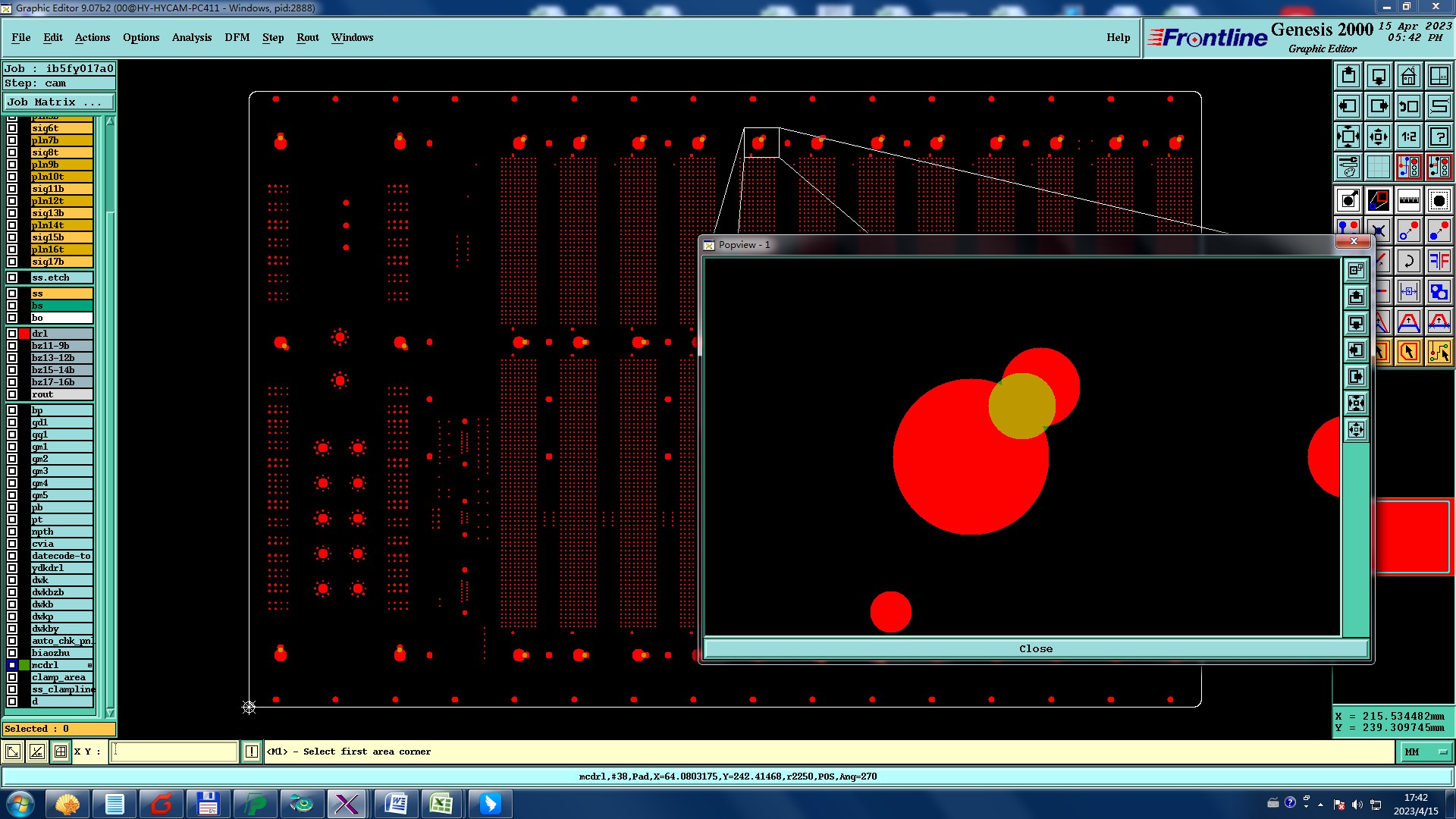Open the MM units dropdown

[x=1426, y=752]
